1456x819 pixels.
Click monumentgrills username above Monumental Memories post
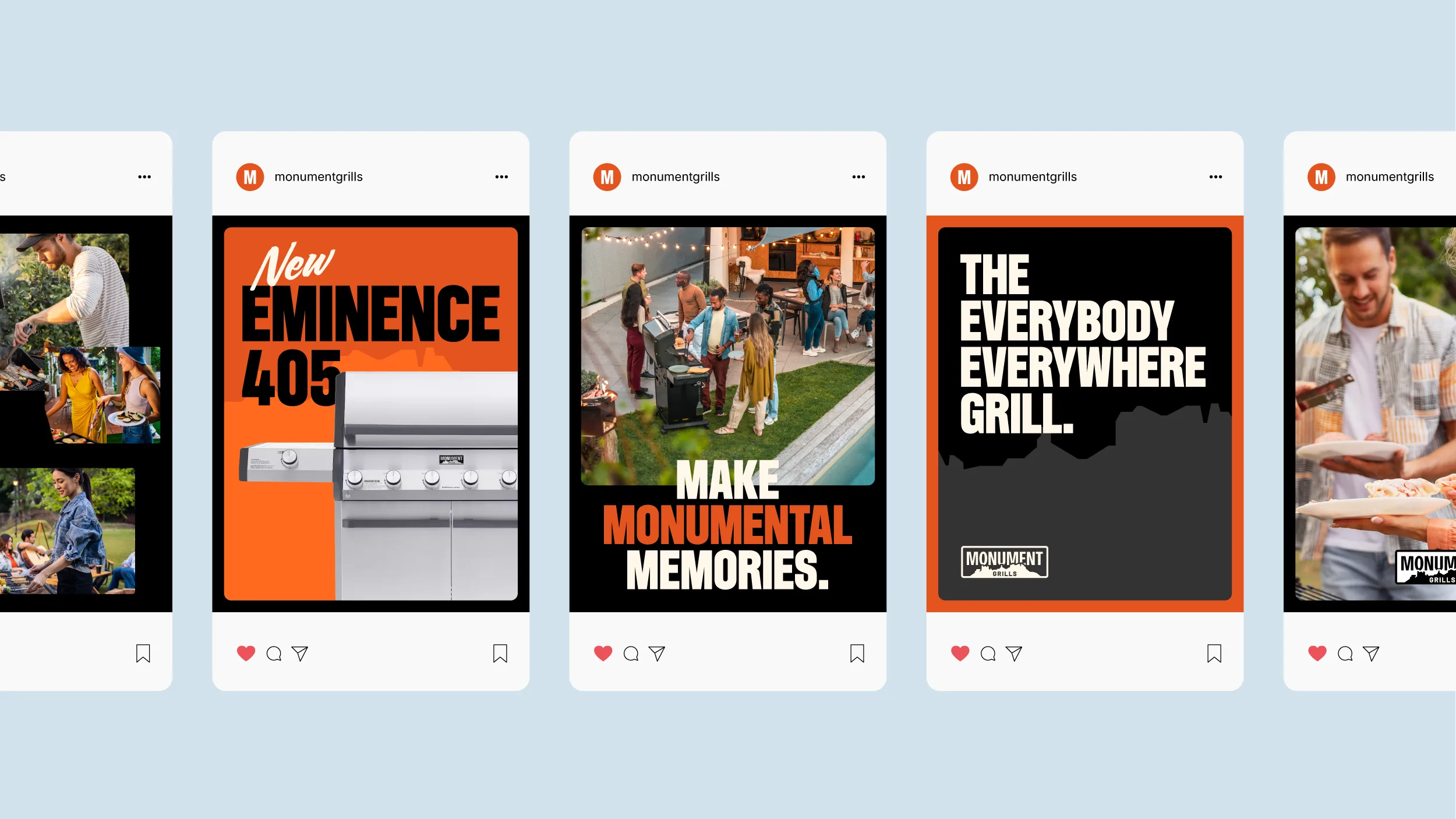(x=675, y=176)
